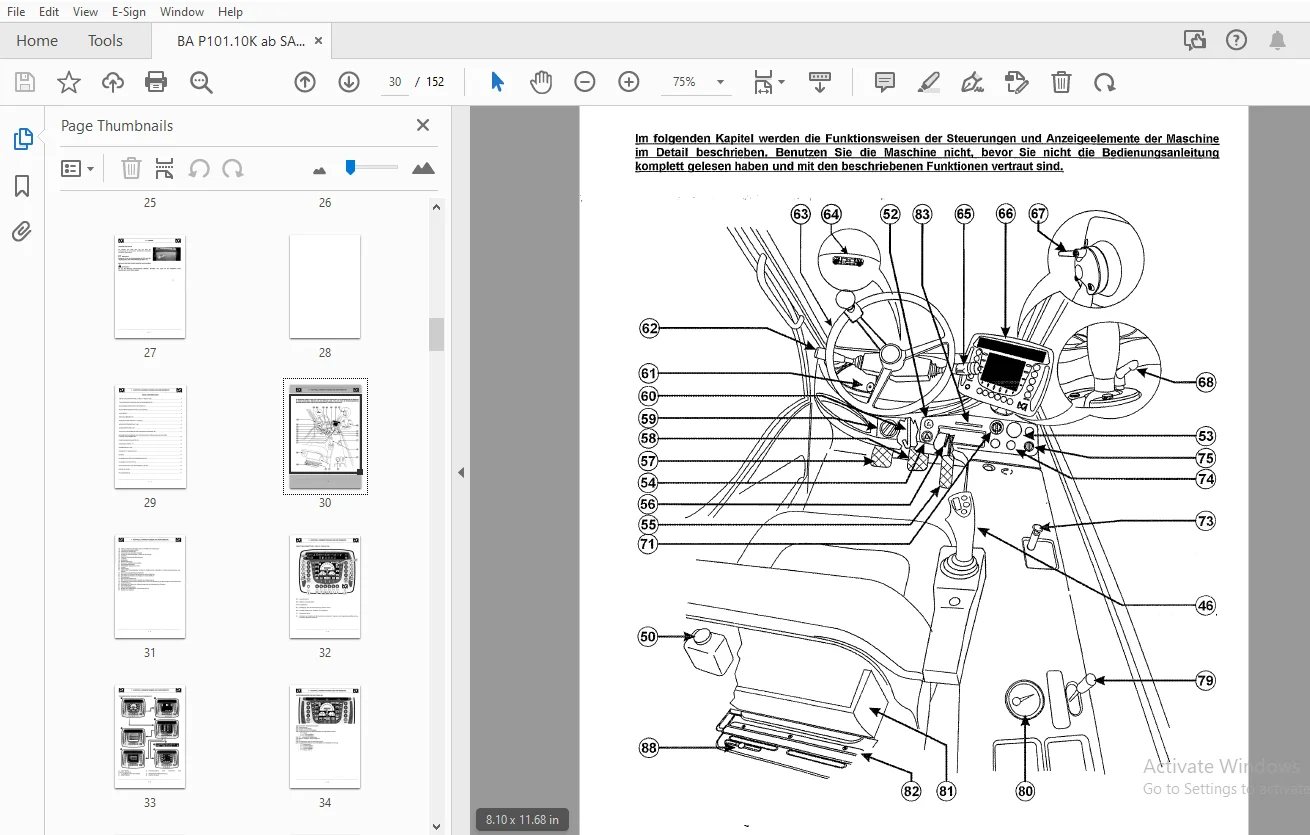Open the E-Sign menu
The image size is (1310, 835).
(128, 12)
